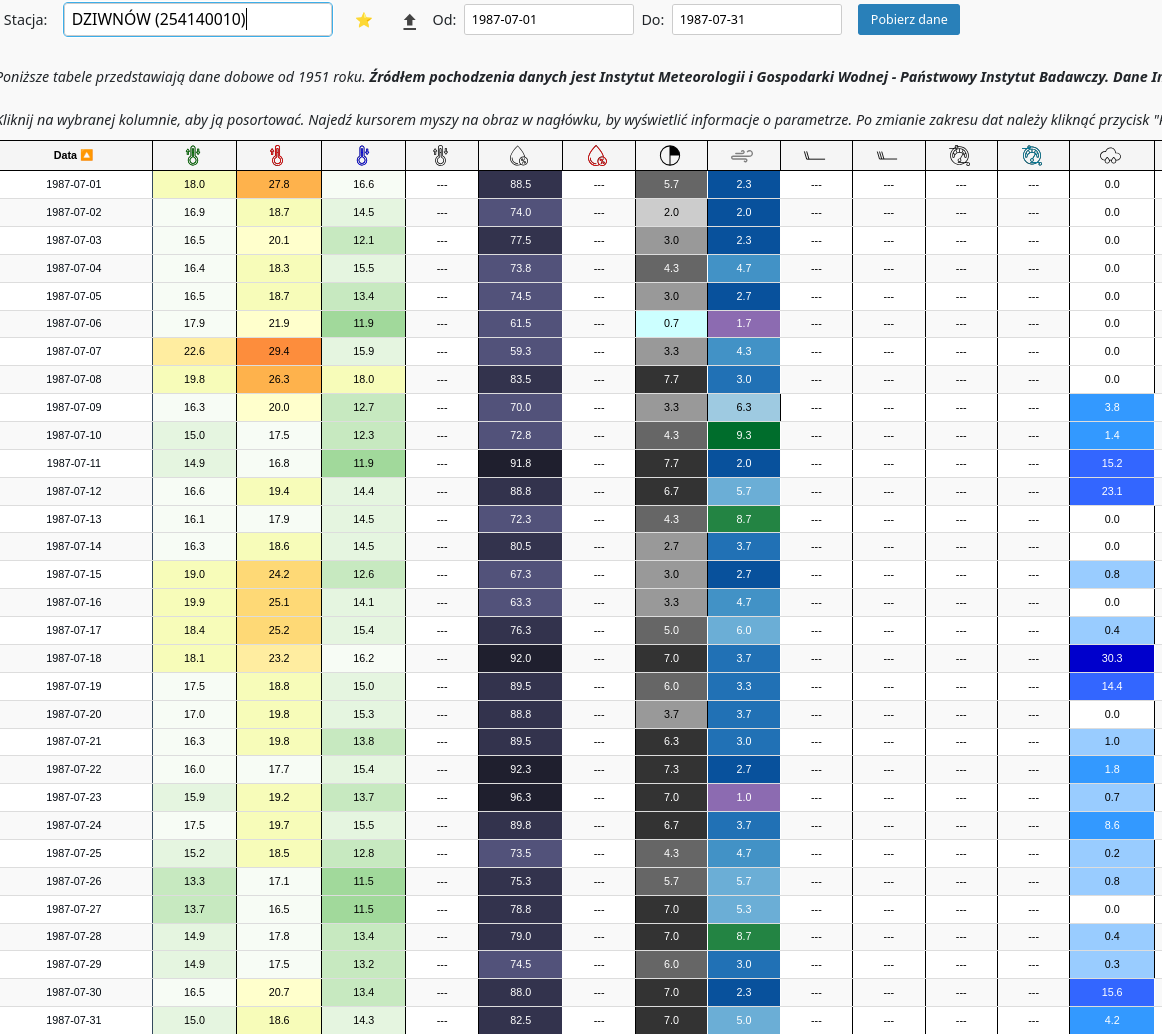Viewport: 1162px width, 1034px height.
Task: Click precipitation value 8.6 on 1987-07-24
Action: coord(1112,825)
